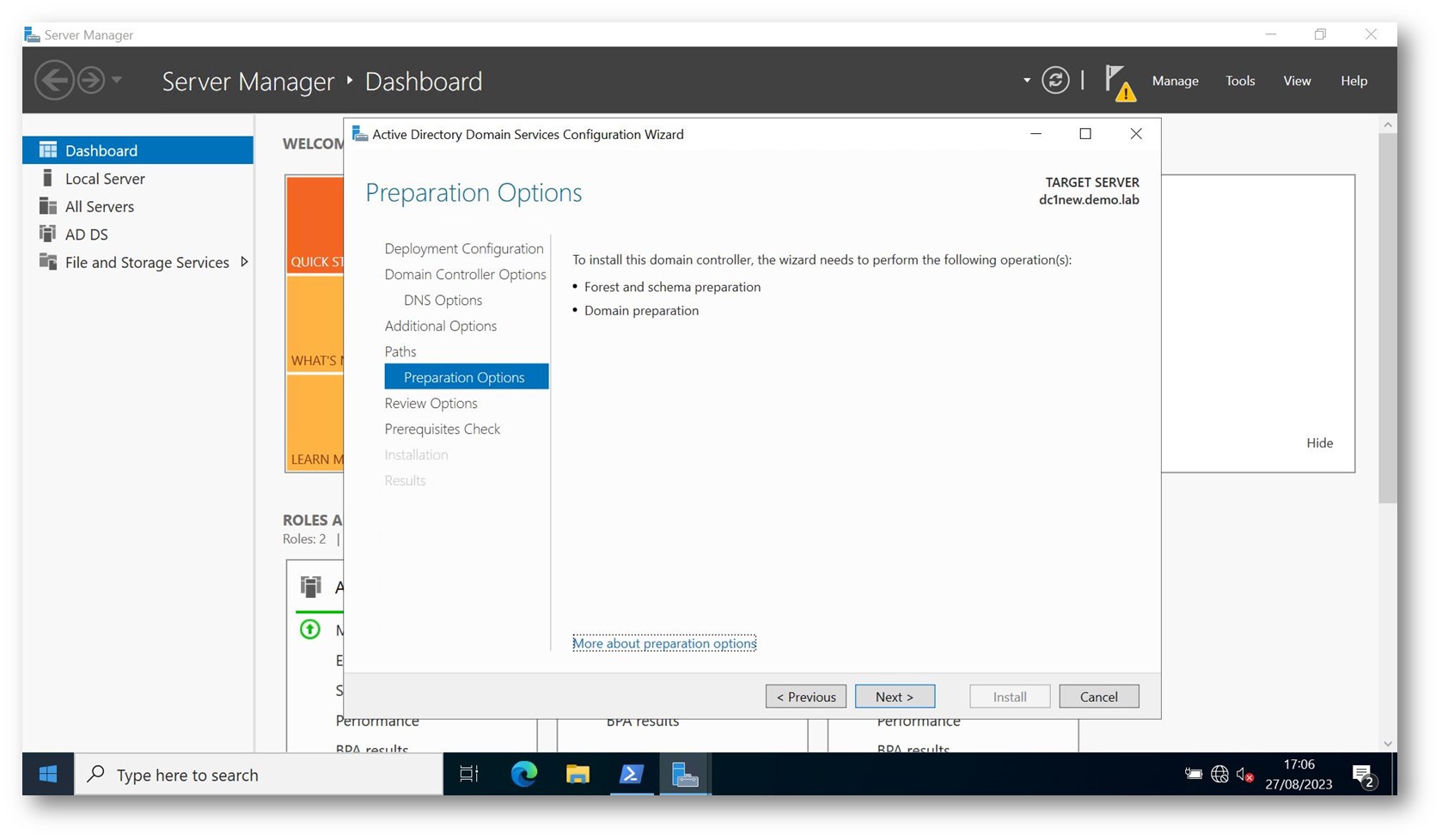Open File Explorer from the taskbar

tap(577, 775)
